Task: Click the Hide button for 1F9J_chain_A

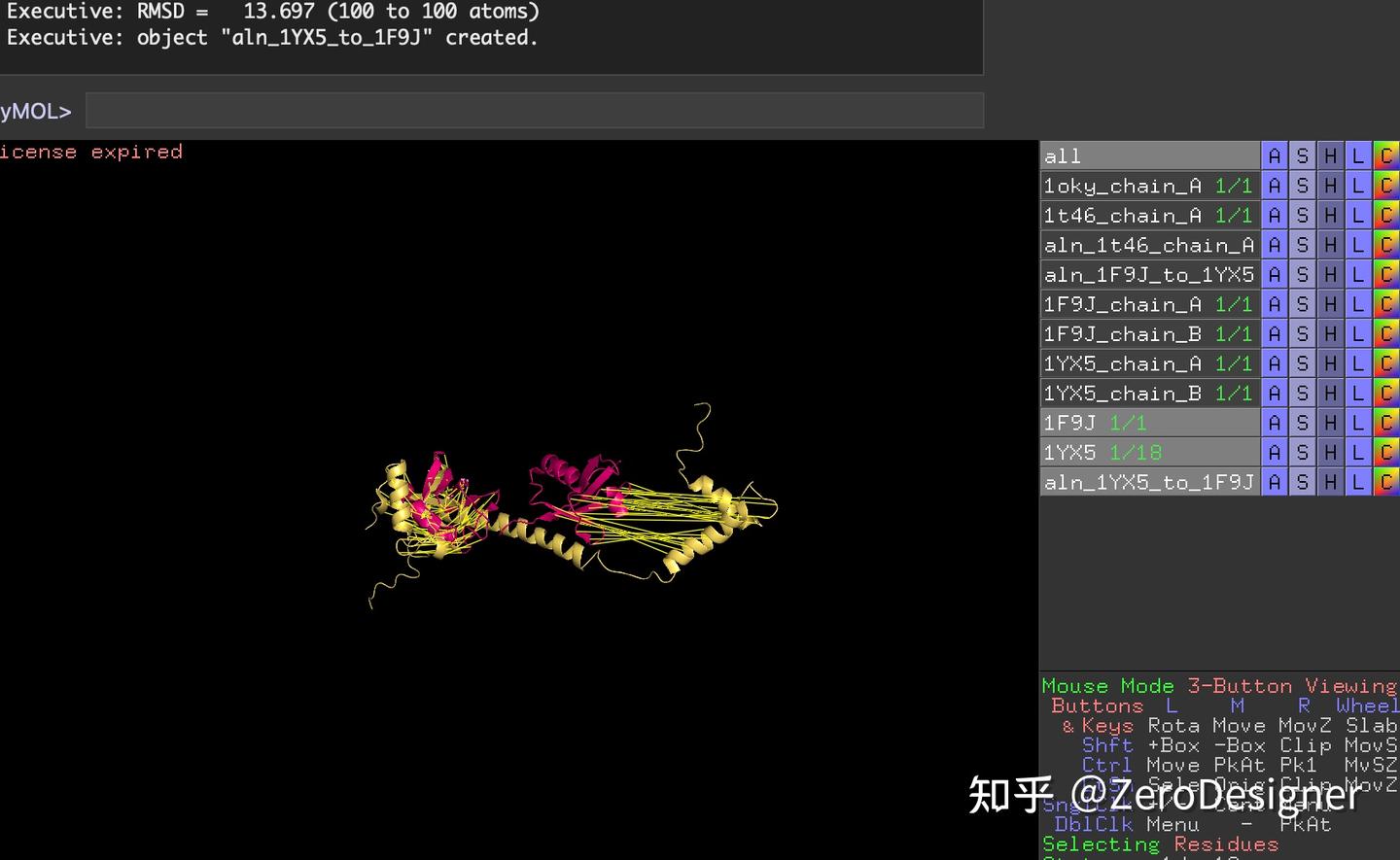Action: pos(1330,303)
